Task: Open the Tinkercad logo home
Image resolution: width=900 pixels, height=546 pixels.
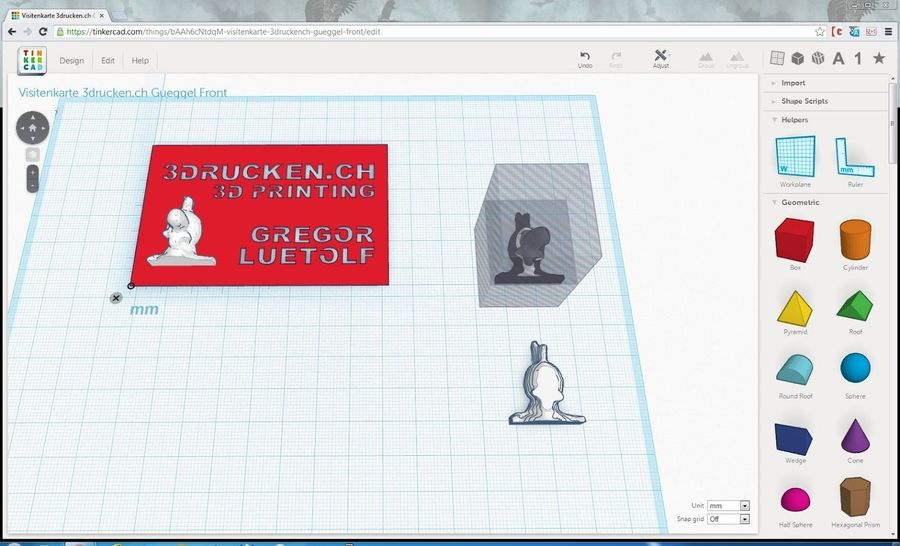Action: pyautogui.click(x=32, y=61)
